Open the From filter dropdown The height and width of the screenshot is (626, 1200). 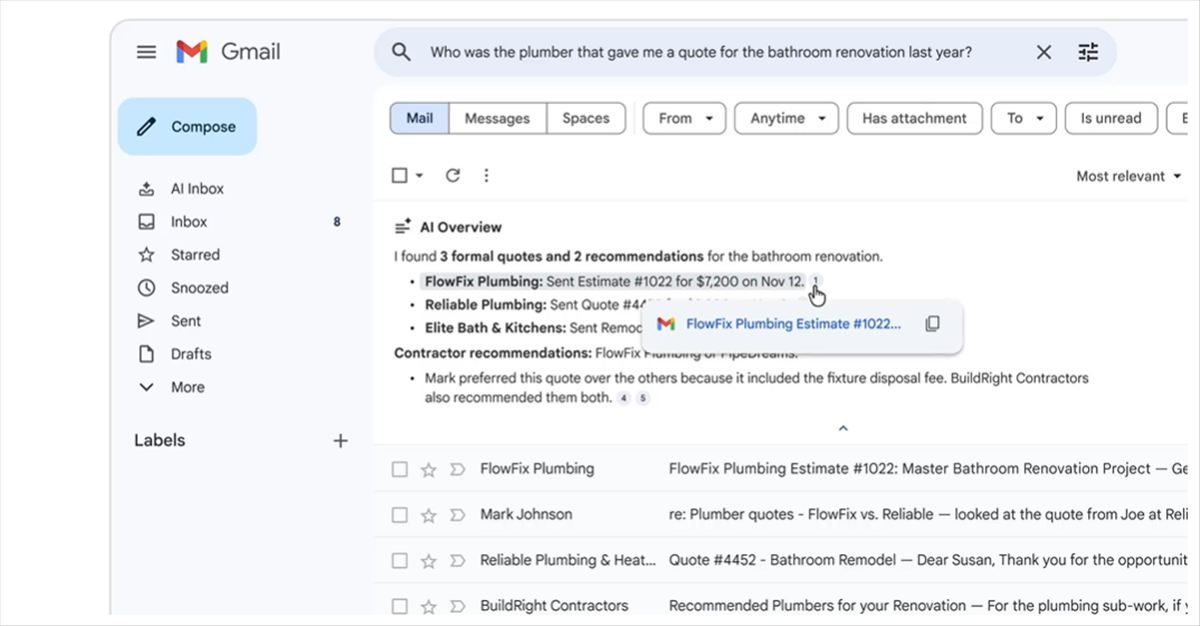click(683, 118)
